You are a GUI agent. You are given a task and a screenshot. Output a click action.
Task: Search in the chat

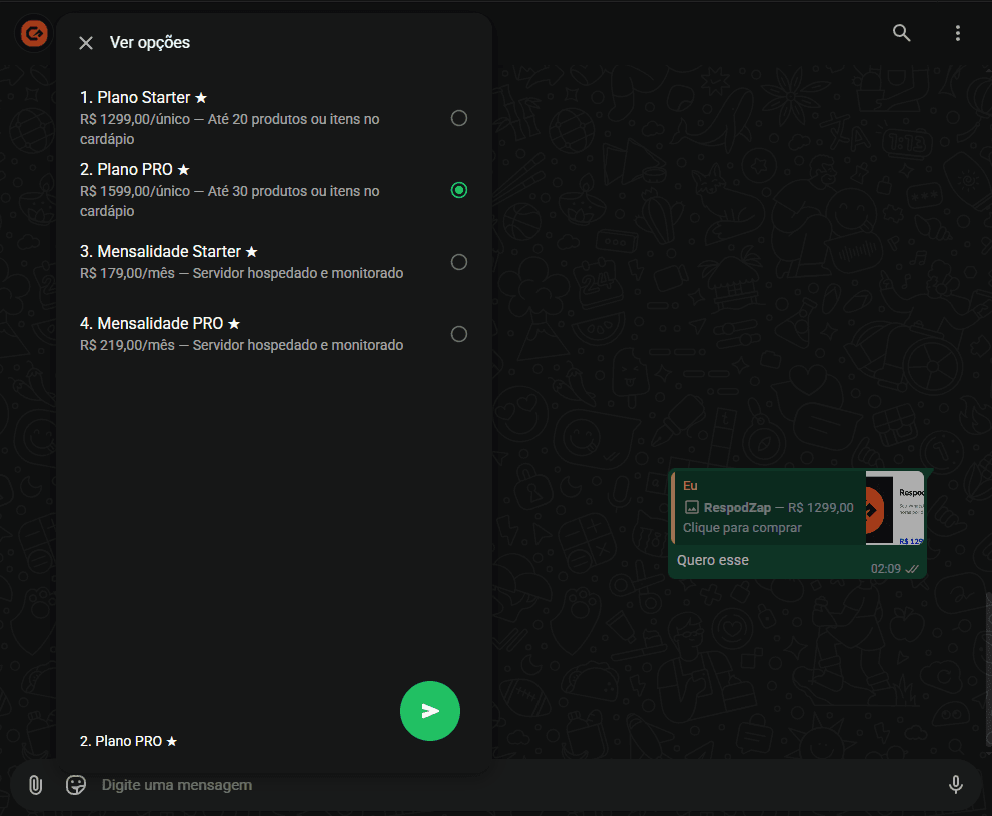point(902,33)
